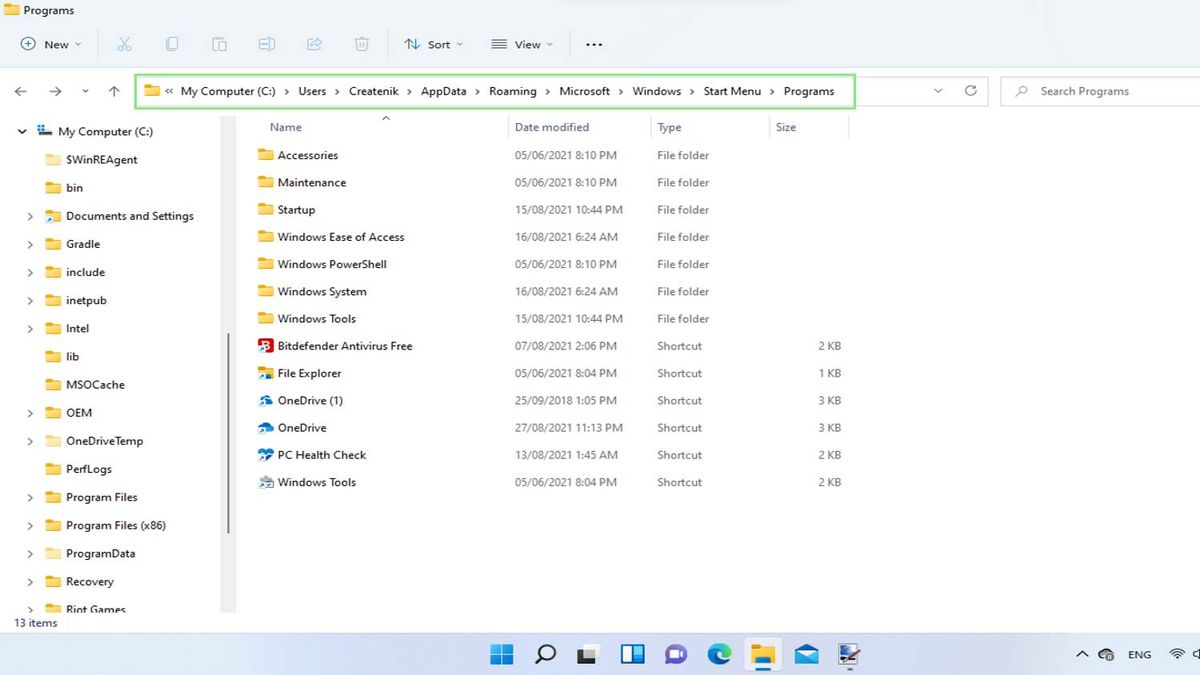Image resolution: width=1200 pixels, height=675 pixels.
Task: Launch Microsoft Edge from the taskbar
Action: tap(719, 654)
